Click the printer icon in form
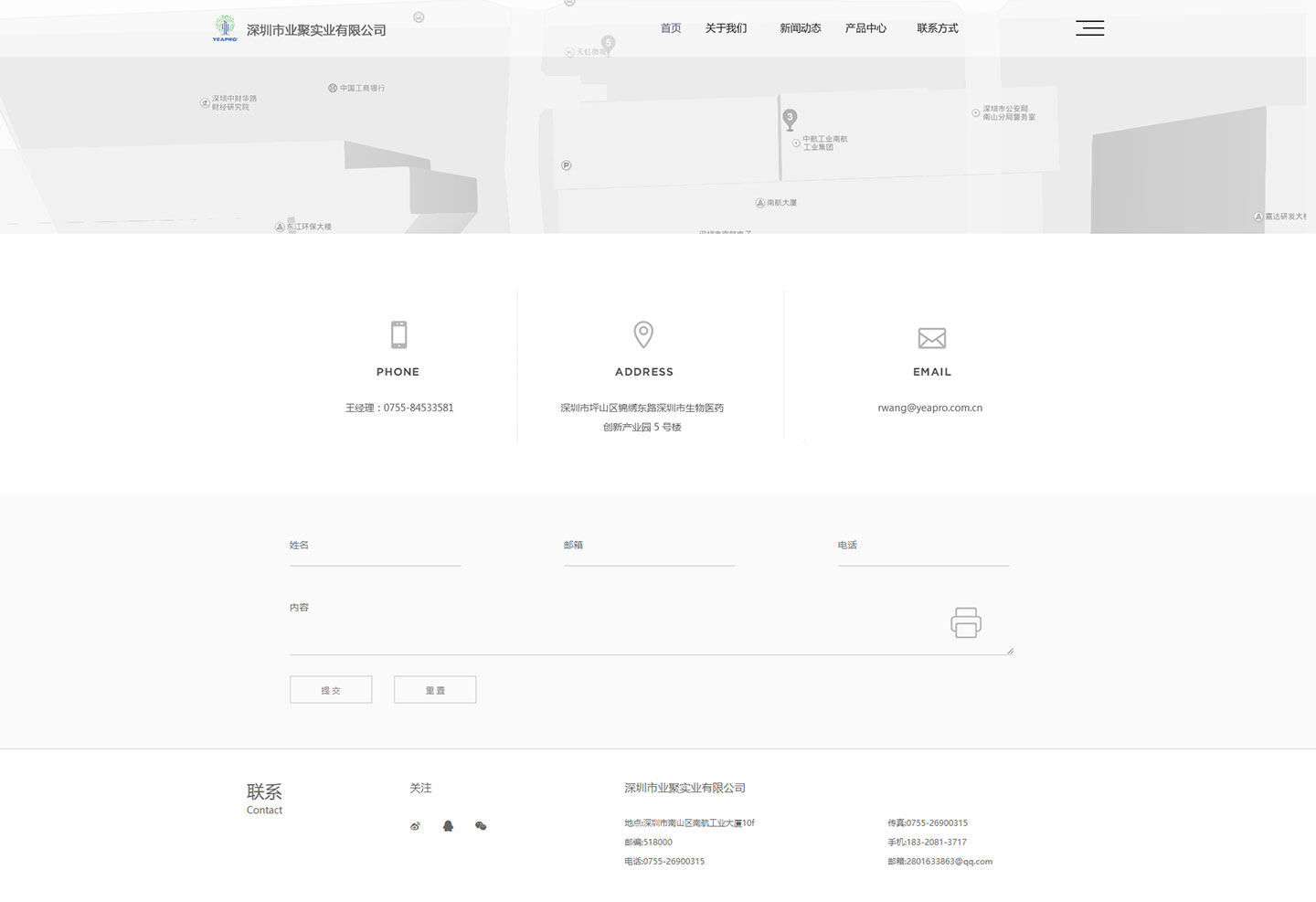This screenshot has width=1316, height=902. point(966,622)
